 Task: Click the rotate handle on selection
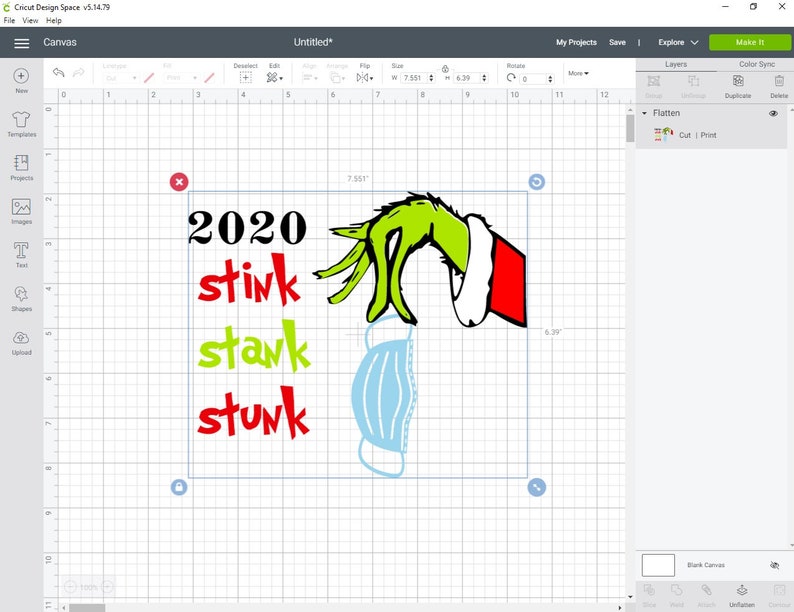tap(537, 182)
